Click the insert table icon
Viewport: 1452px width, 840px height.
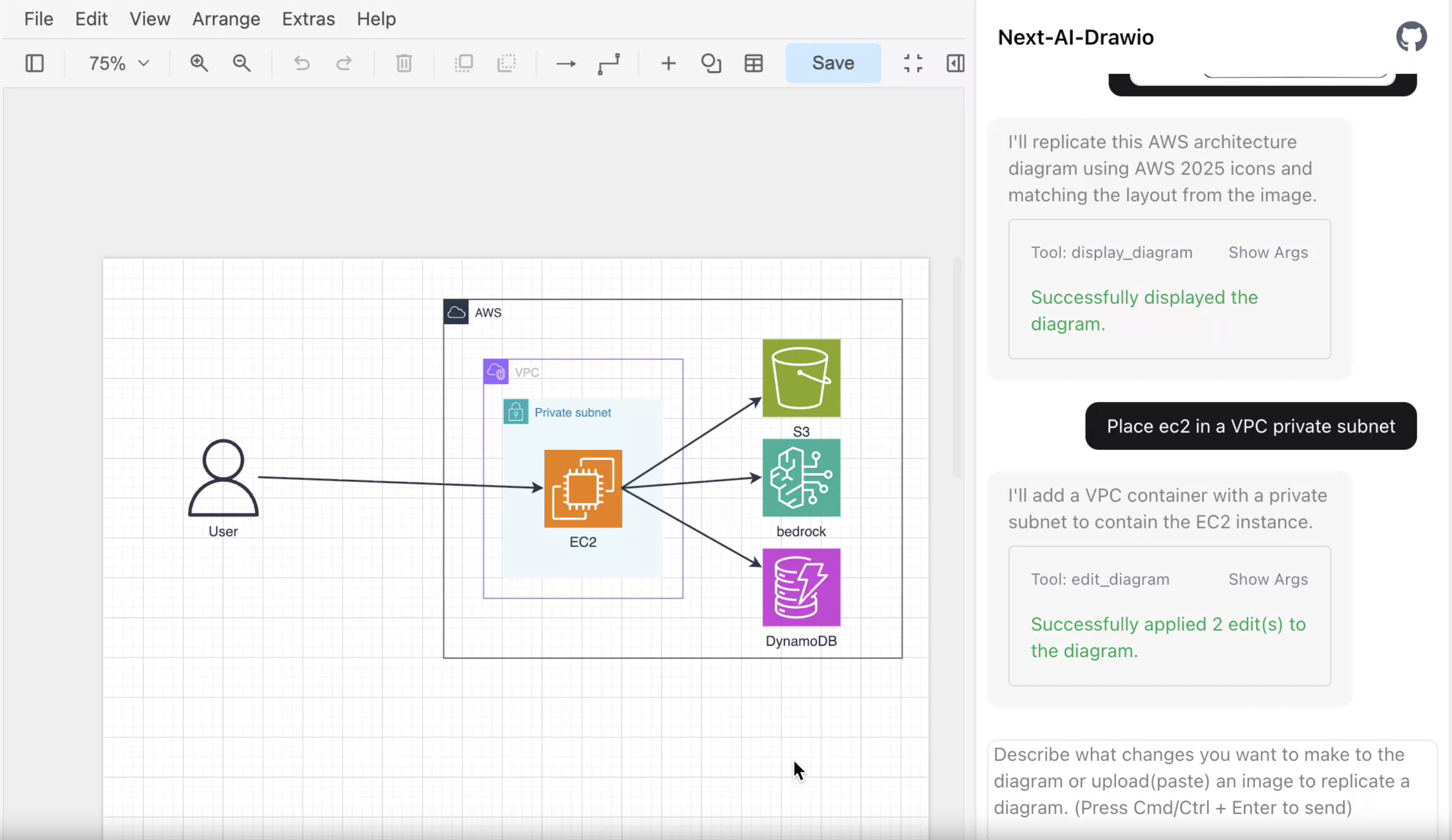pos(754,63)
